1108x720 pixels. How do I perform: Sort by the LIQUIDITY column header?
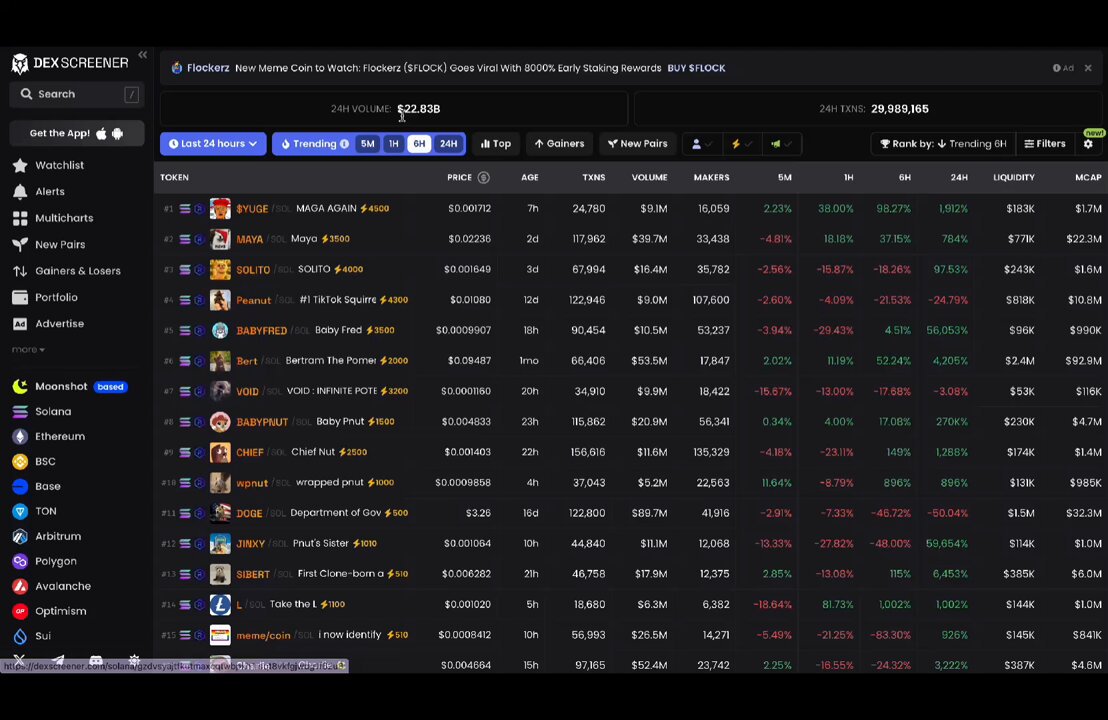[1013, 178]
